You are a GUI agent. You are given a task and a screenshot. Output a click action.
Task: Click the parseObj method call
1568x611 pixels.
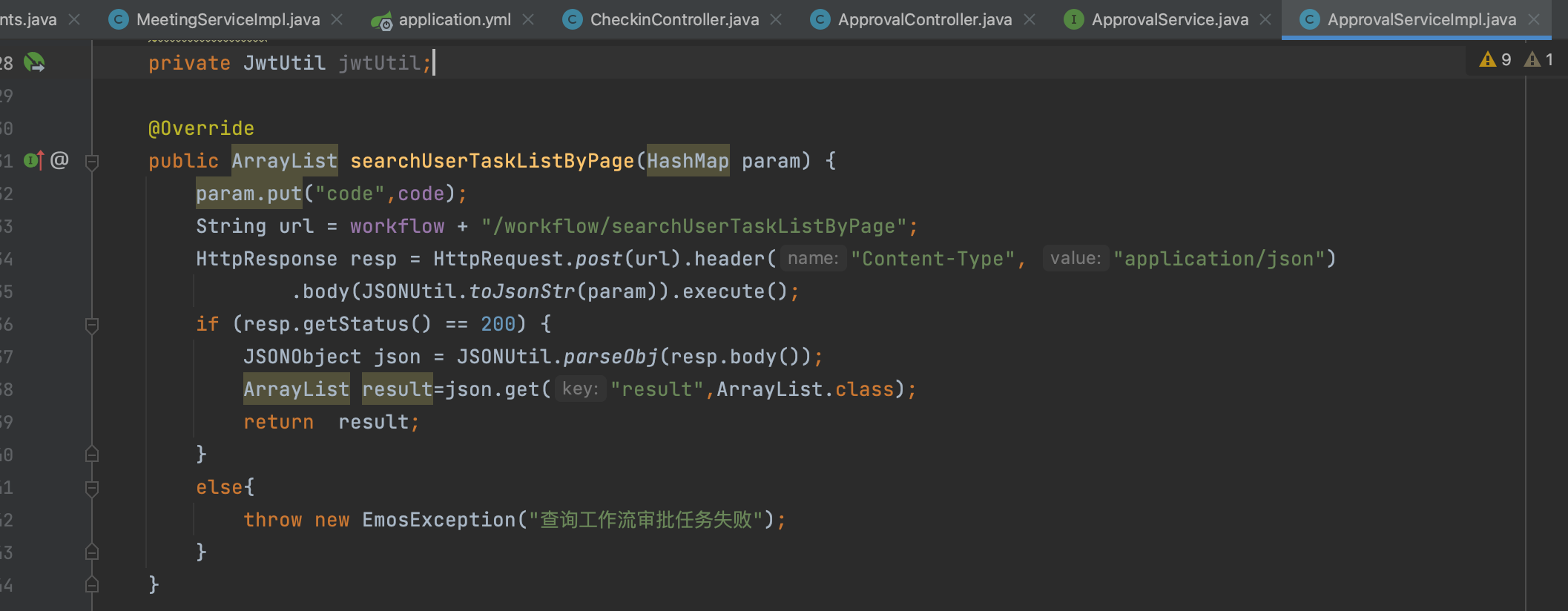click(x=610, y=357)
